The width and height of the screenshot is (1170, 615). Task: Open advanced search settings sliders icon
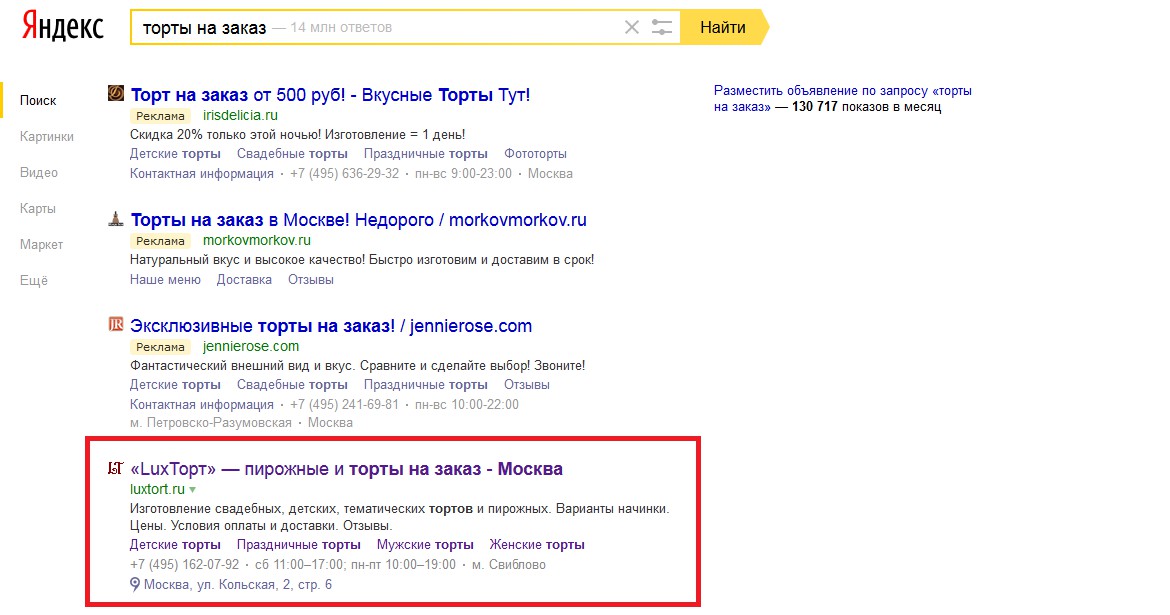click(x=662, y=28)
